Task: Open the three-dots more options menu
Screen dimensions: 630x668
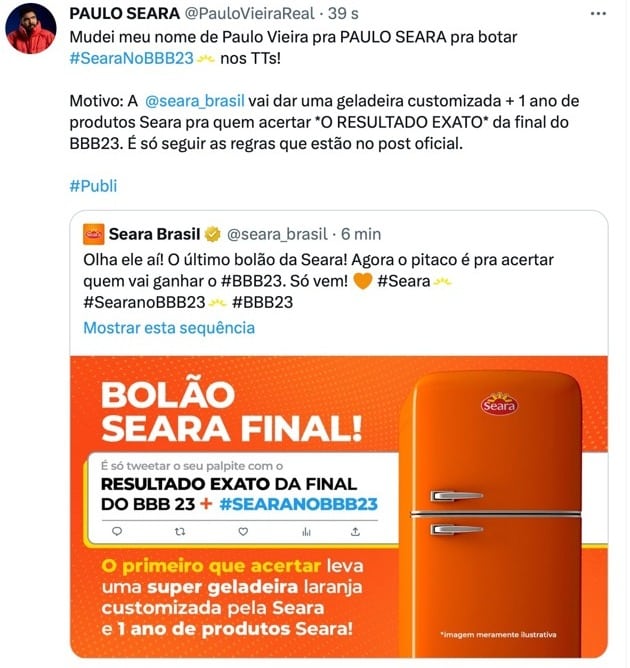Action: coord(598,14)
